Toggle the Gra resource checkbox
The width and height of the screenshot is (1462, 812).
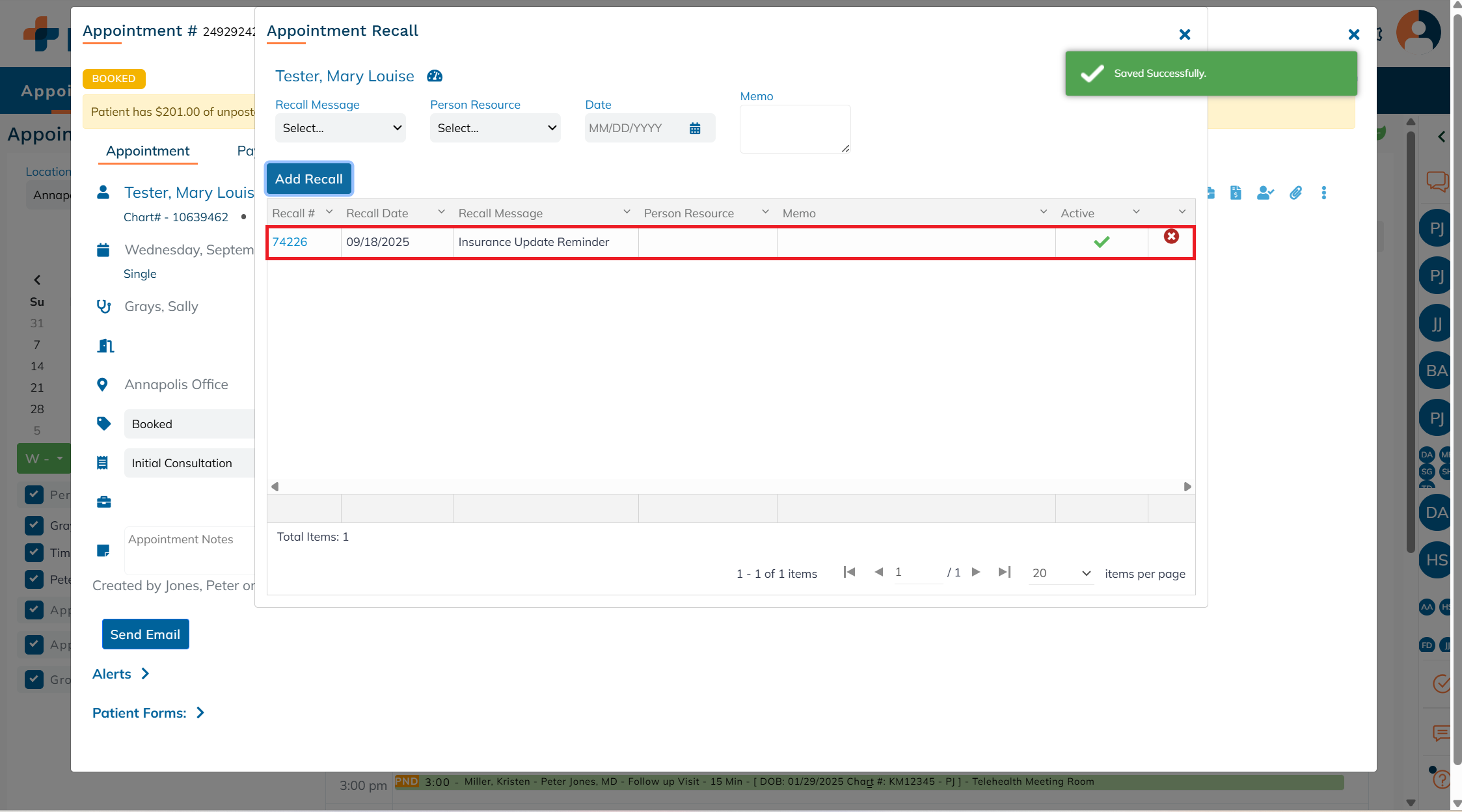34,525
